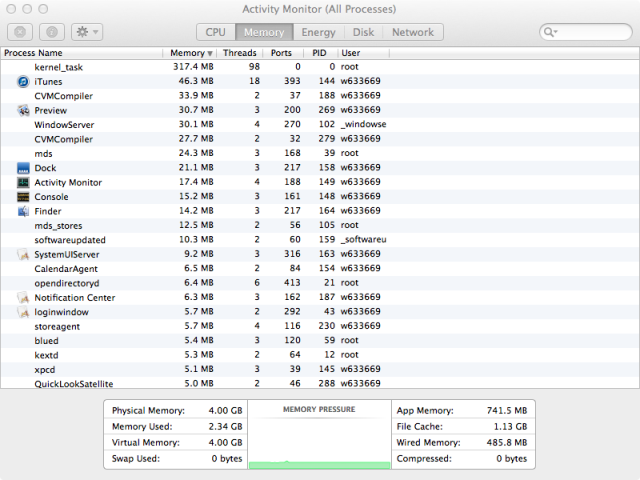Click the Finder app icon

(23, 211)
